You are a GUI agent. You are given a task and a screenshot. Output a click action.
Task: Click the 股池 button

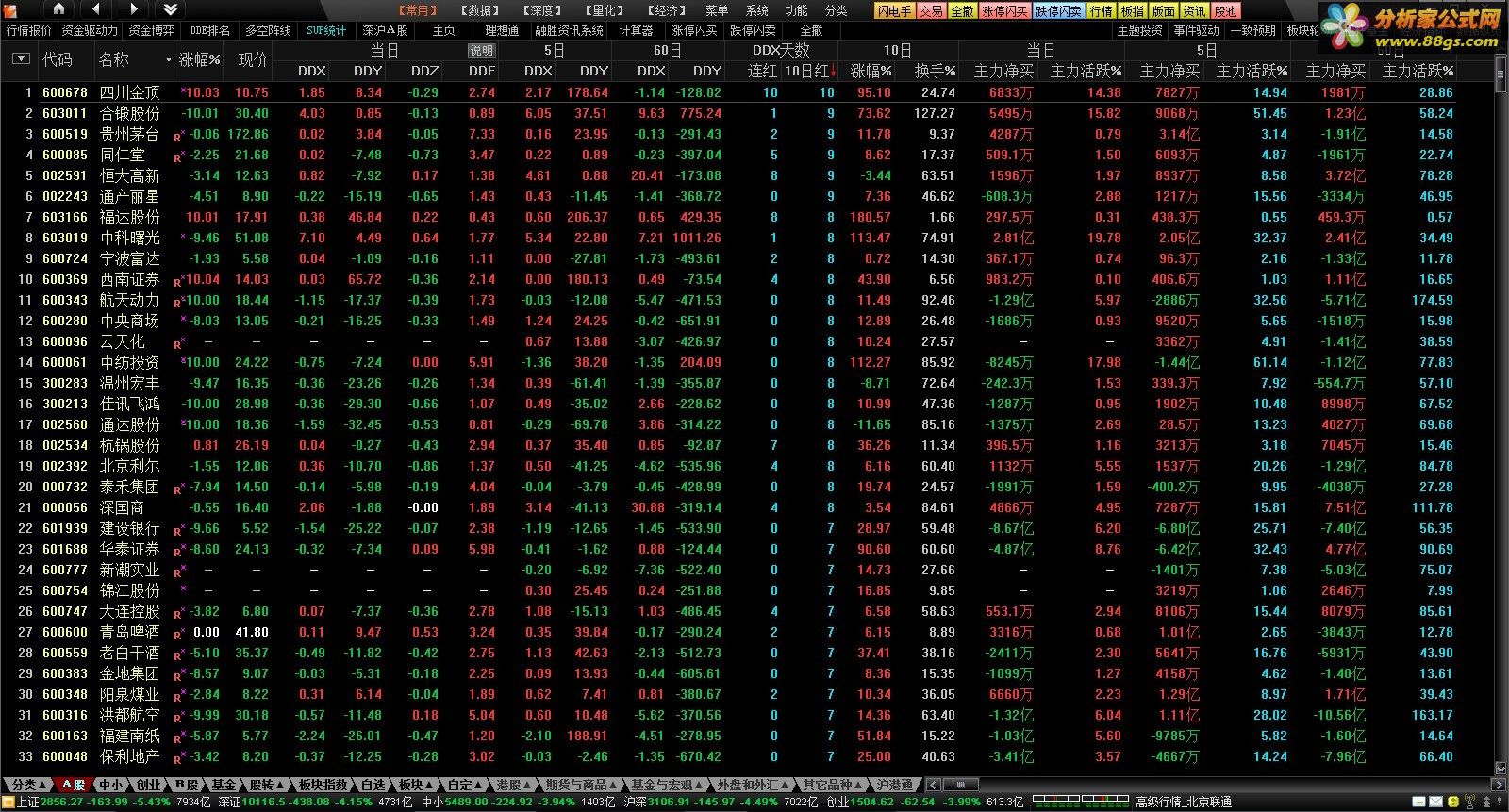pos(1225,11)
